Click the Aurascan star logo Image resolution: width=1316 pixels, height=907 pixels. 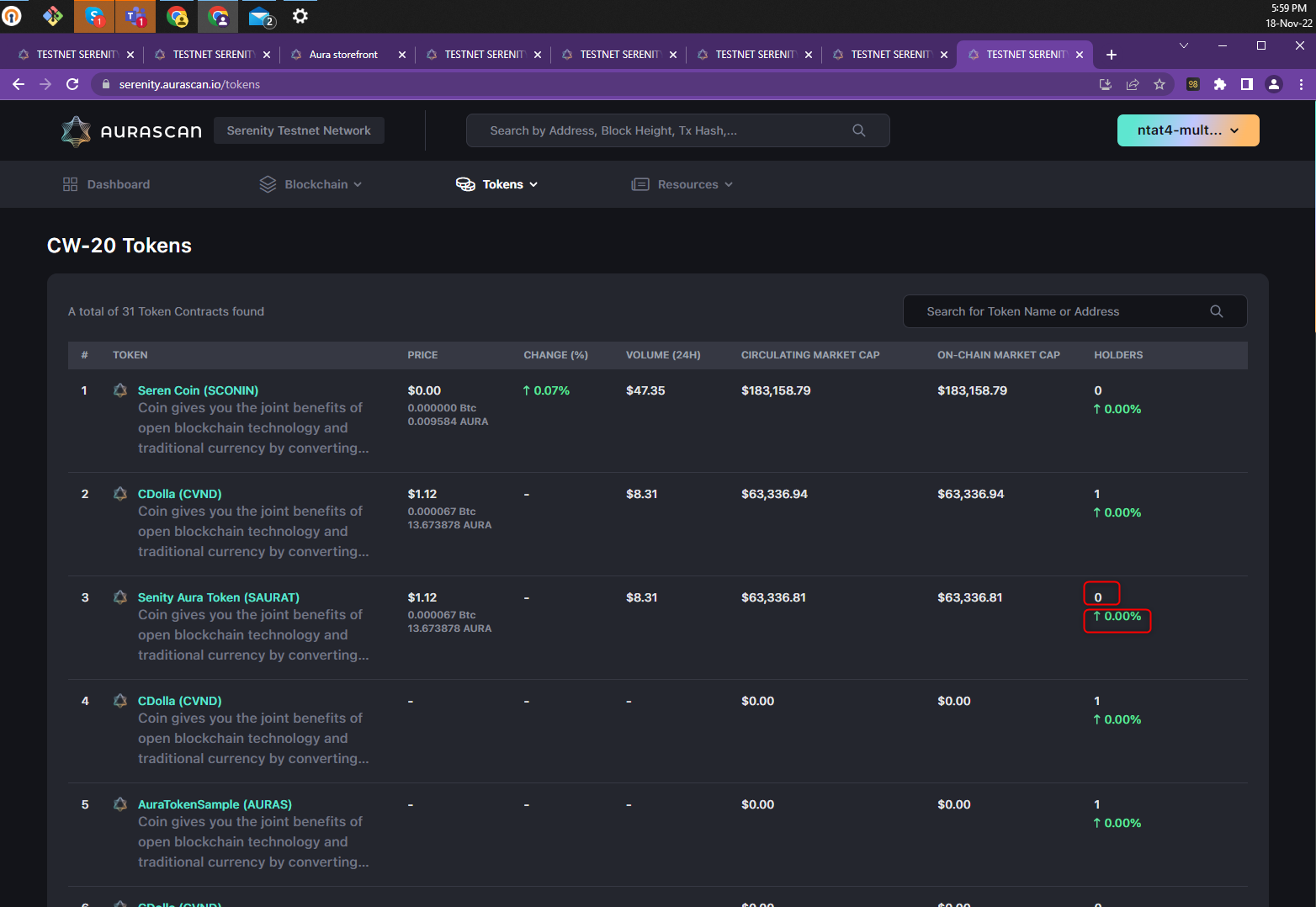pyautogui.click(x=76, y=130)
